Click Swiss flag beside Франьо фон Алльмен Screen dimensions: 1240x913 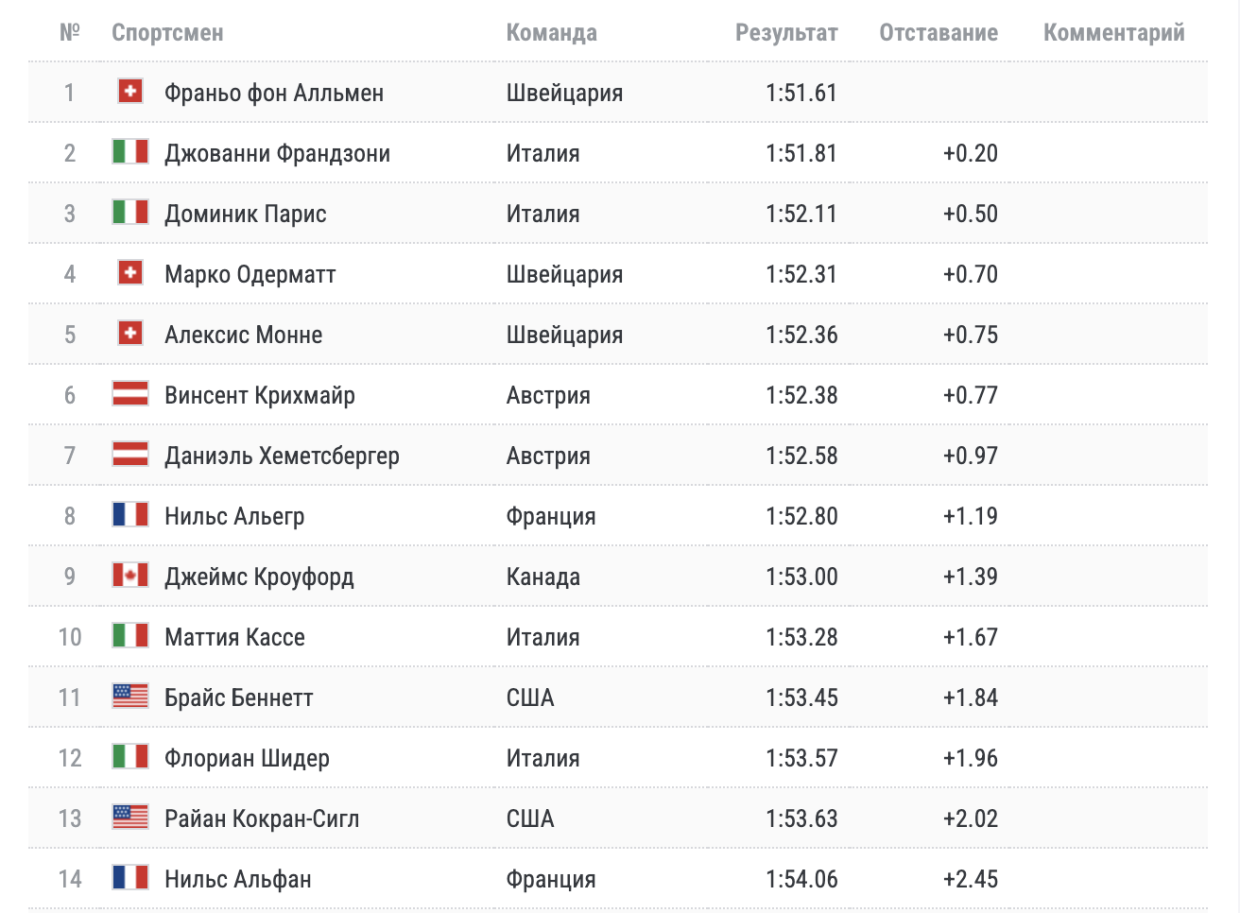tap(130, 92)
